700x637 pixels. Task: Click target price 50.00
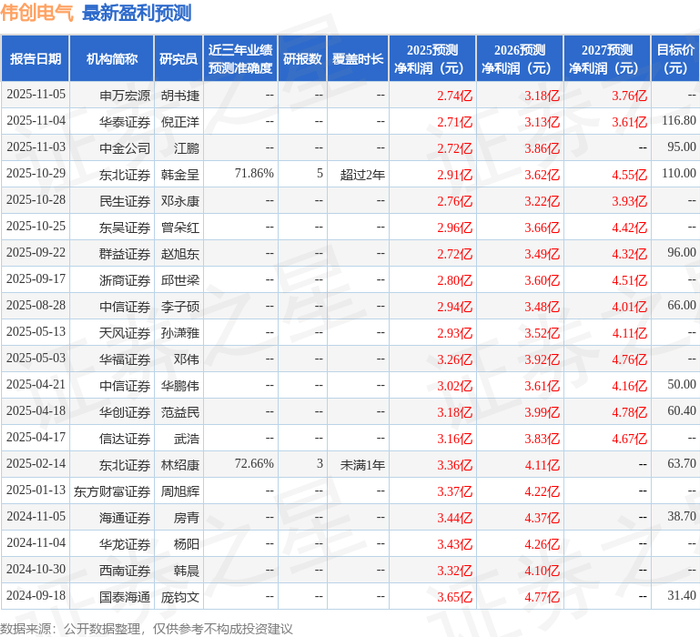681,384
